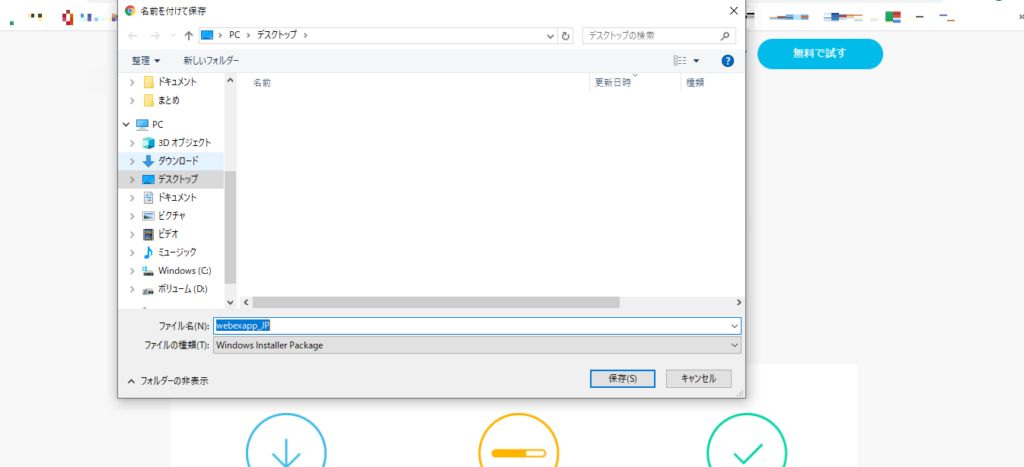Viewport: 1024px width, 467px height.
Task: Expand the Windows (C:) drive node
Action: 133,270
